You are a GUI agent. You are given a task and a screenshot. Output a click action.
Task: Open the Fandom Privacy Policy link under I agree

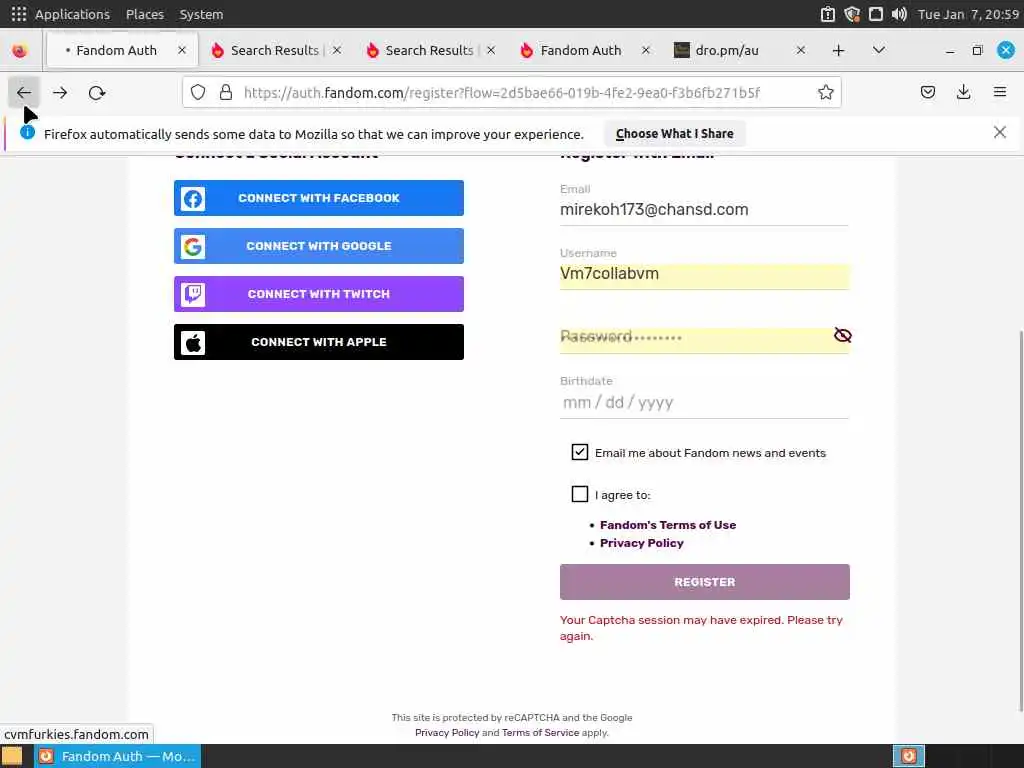[641, 543]
